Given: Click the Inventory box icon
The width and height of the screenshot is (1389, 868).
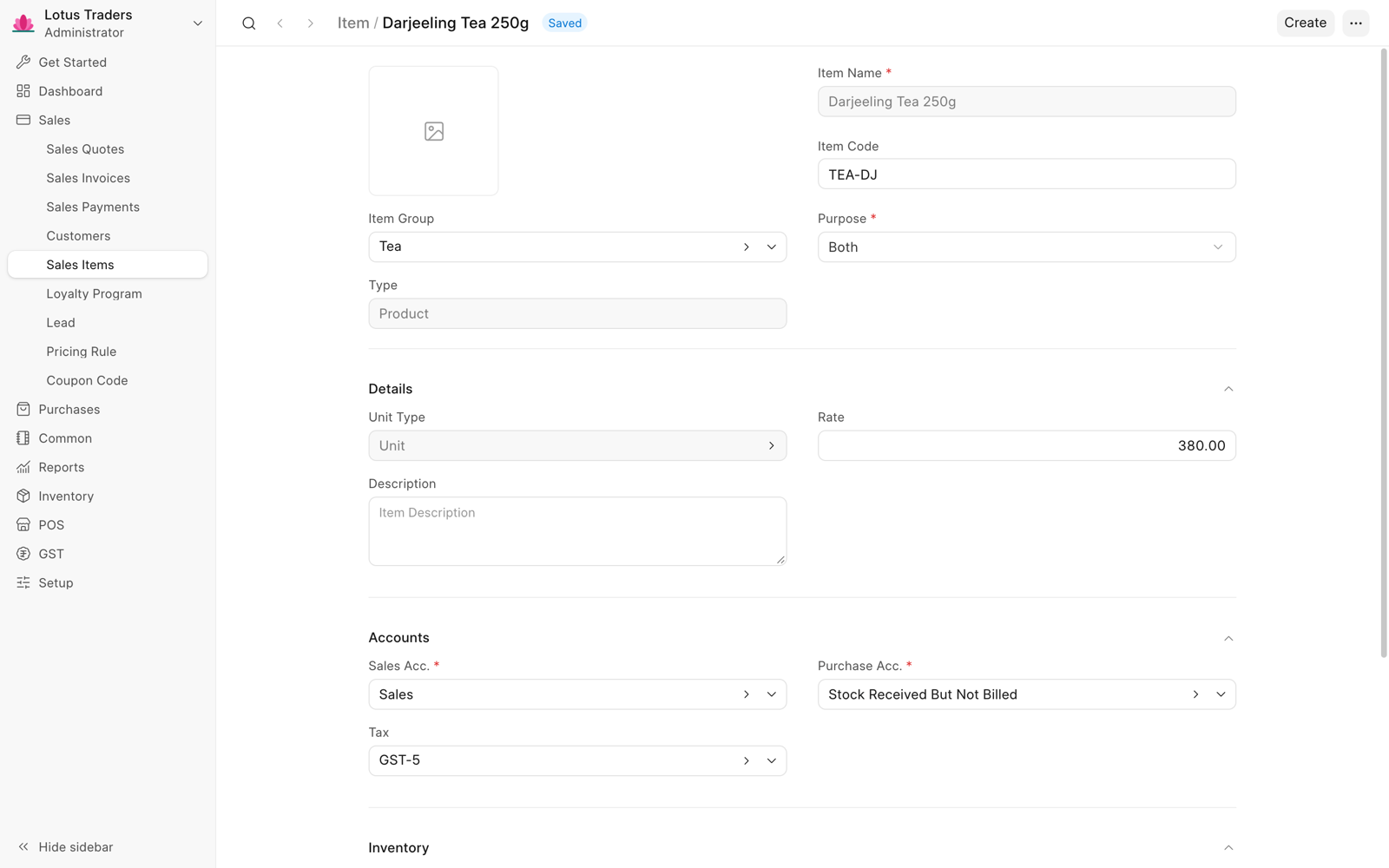Looking at the screenshot, I should tap(23, 496).
